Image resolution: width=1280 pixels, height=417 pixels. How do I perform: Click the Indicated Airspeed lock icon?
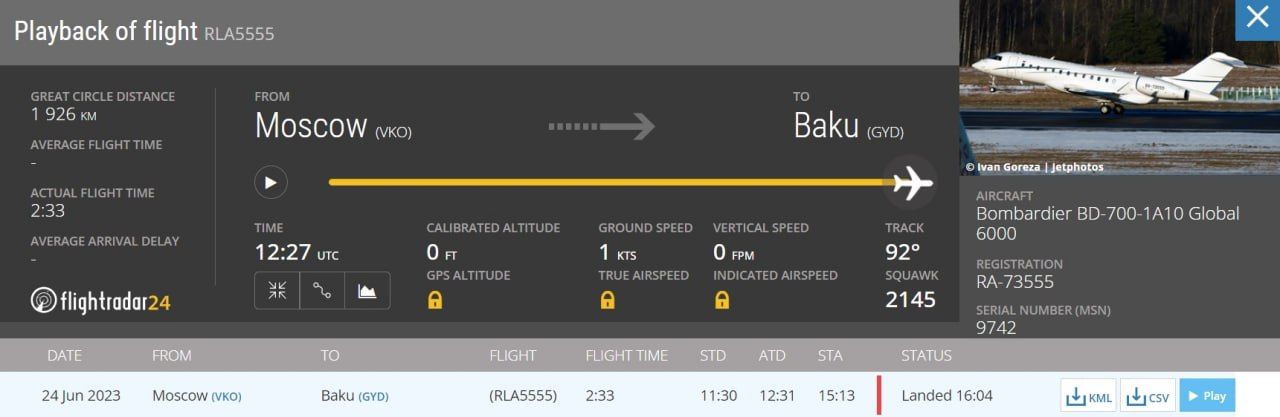722,299
